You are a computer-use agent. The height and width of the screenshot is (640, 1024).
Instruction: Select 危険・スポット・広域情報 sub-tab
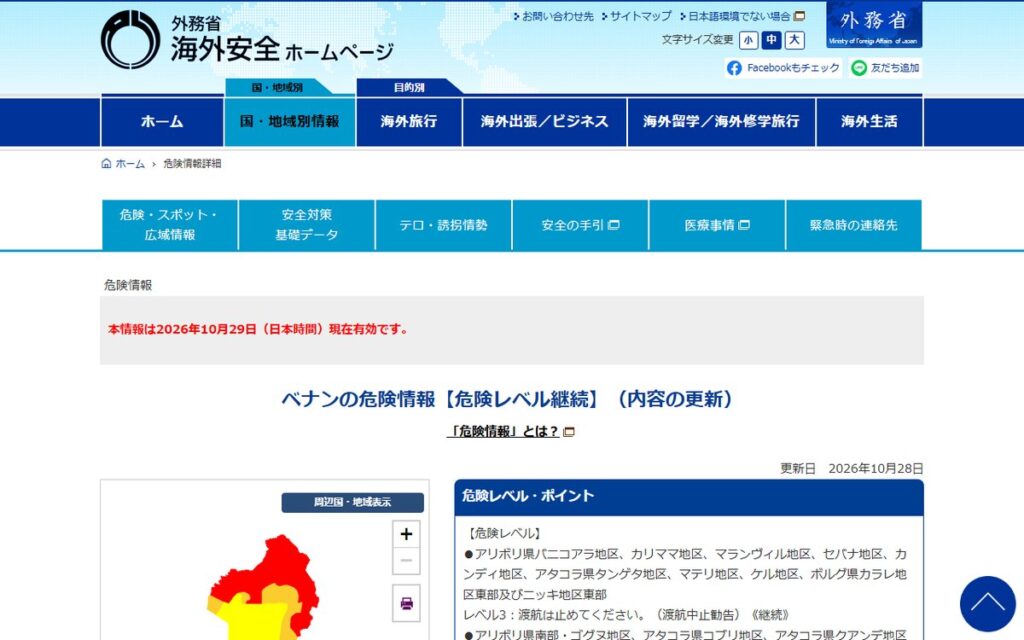pos(170,225)
